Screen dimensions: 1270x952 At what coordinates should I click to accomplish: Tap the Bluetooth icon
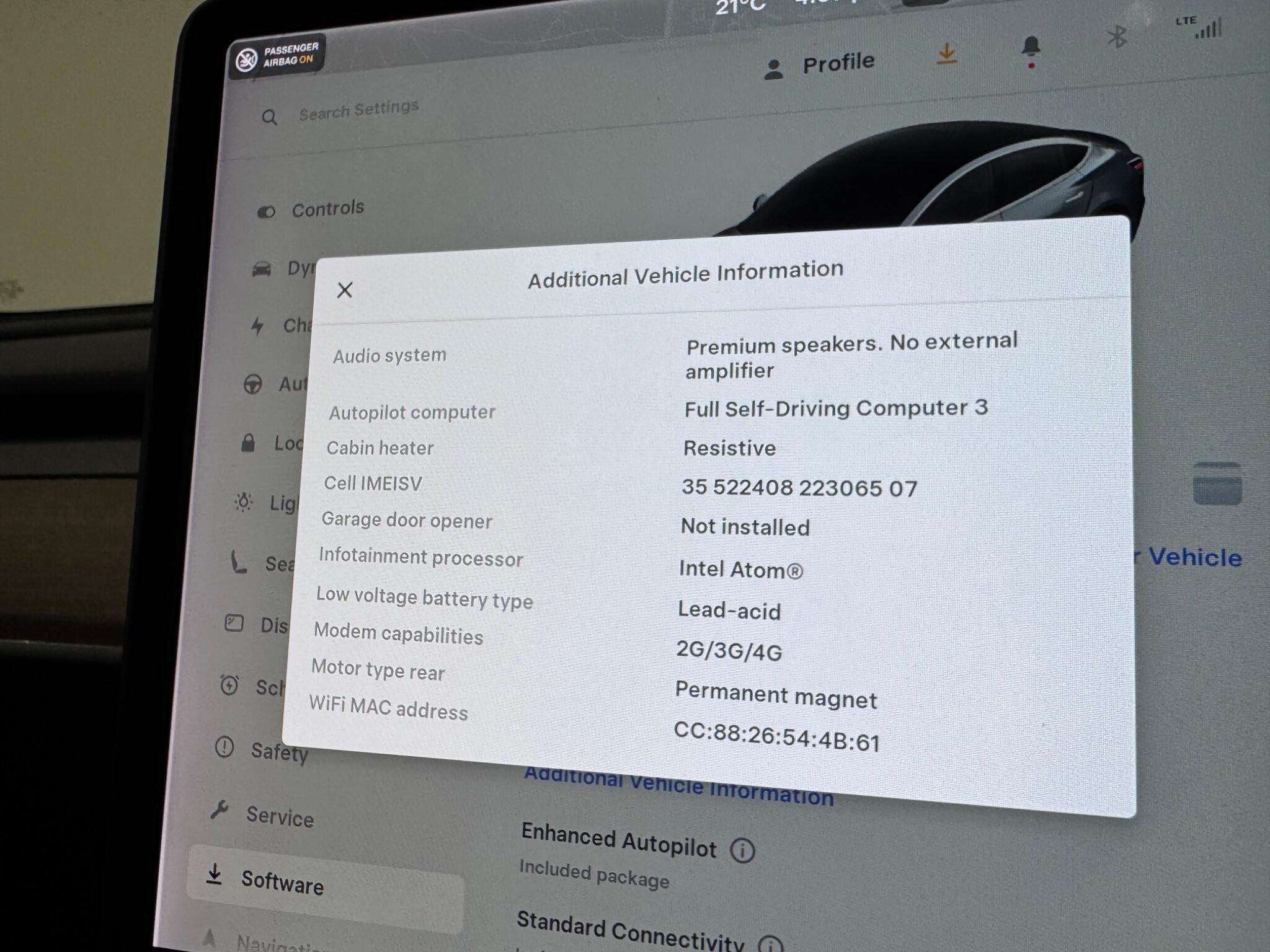[1117, 37]
